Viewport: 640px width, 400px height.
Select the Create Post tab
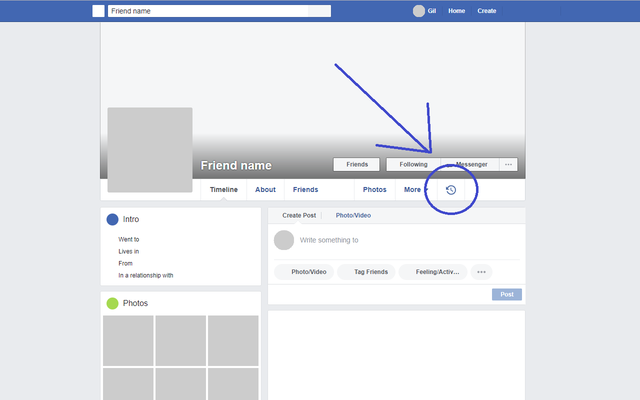click(299, 216)
